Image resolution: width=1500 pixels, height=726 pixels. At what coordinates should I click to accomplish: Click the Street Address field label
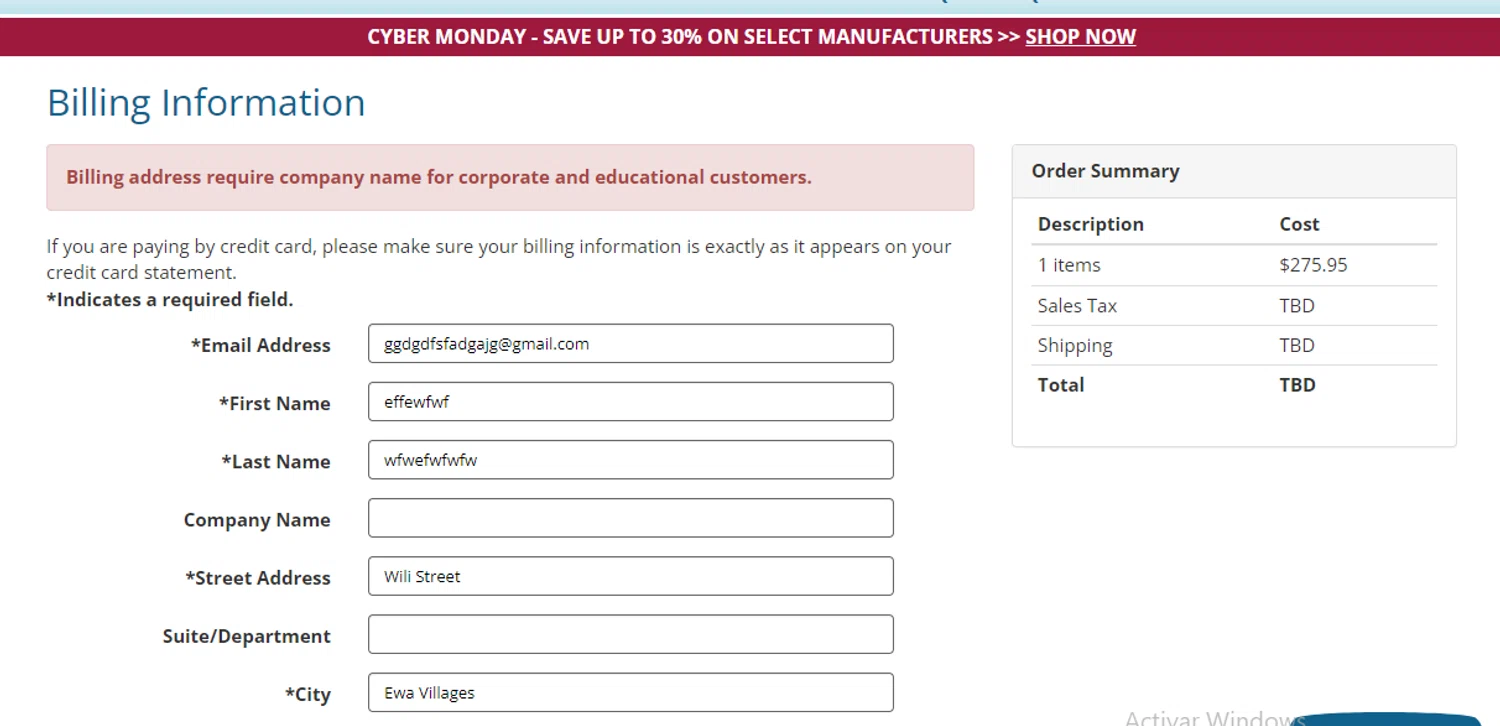click(x=258, y=578)
